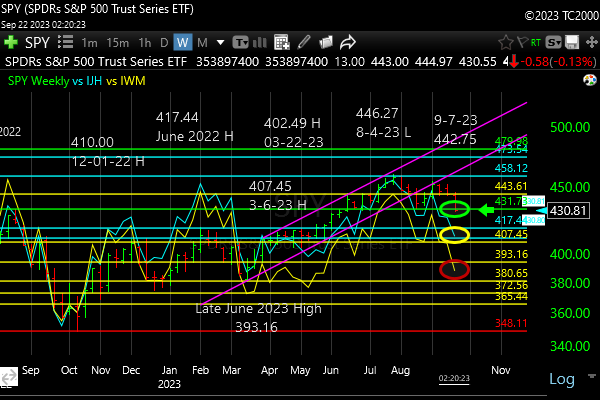This screenshot has width=600, height=400.
Task: Click the green plus add-indicator icon
Action: (x=11, y=43)
